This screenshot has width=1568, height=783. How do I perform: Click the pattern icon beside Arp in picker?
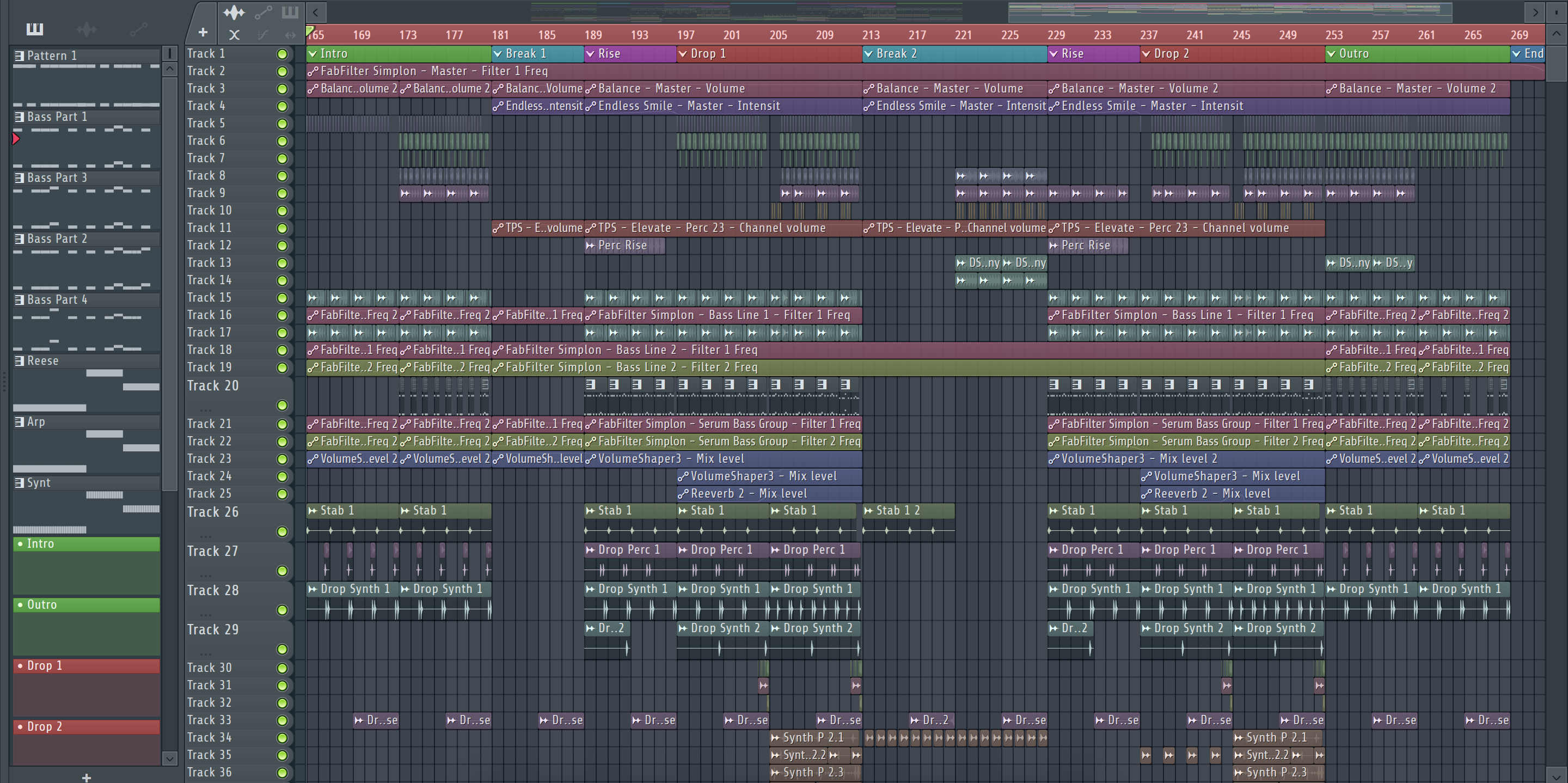pos(20,421)
